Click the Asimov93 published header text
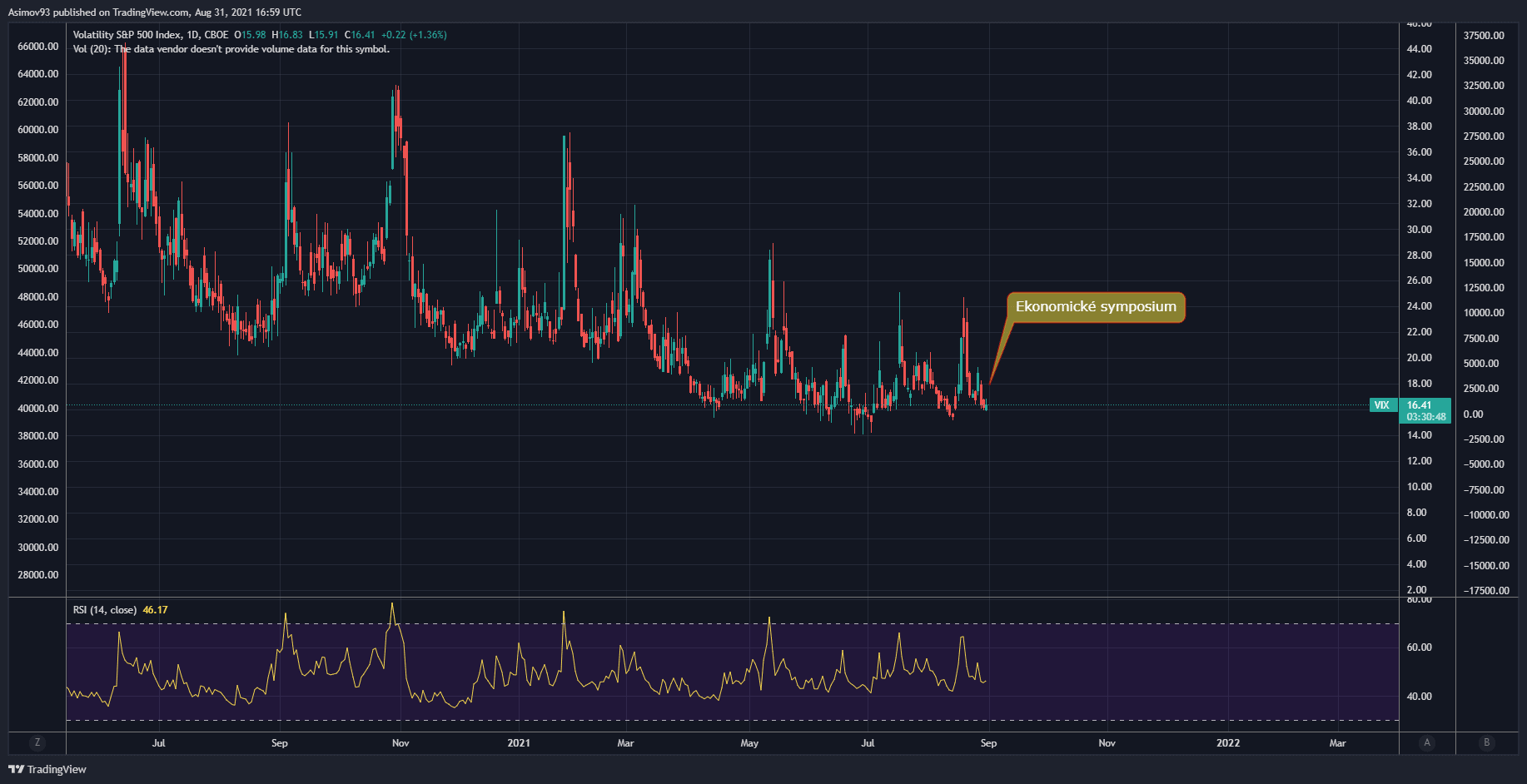 (x=154, y=12)
